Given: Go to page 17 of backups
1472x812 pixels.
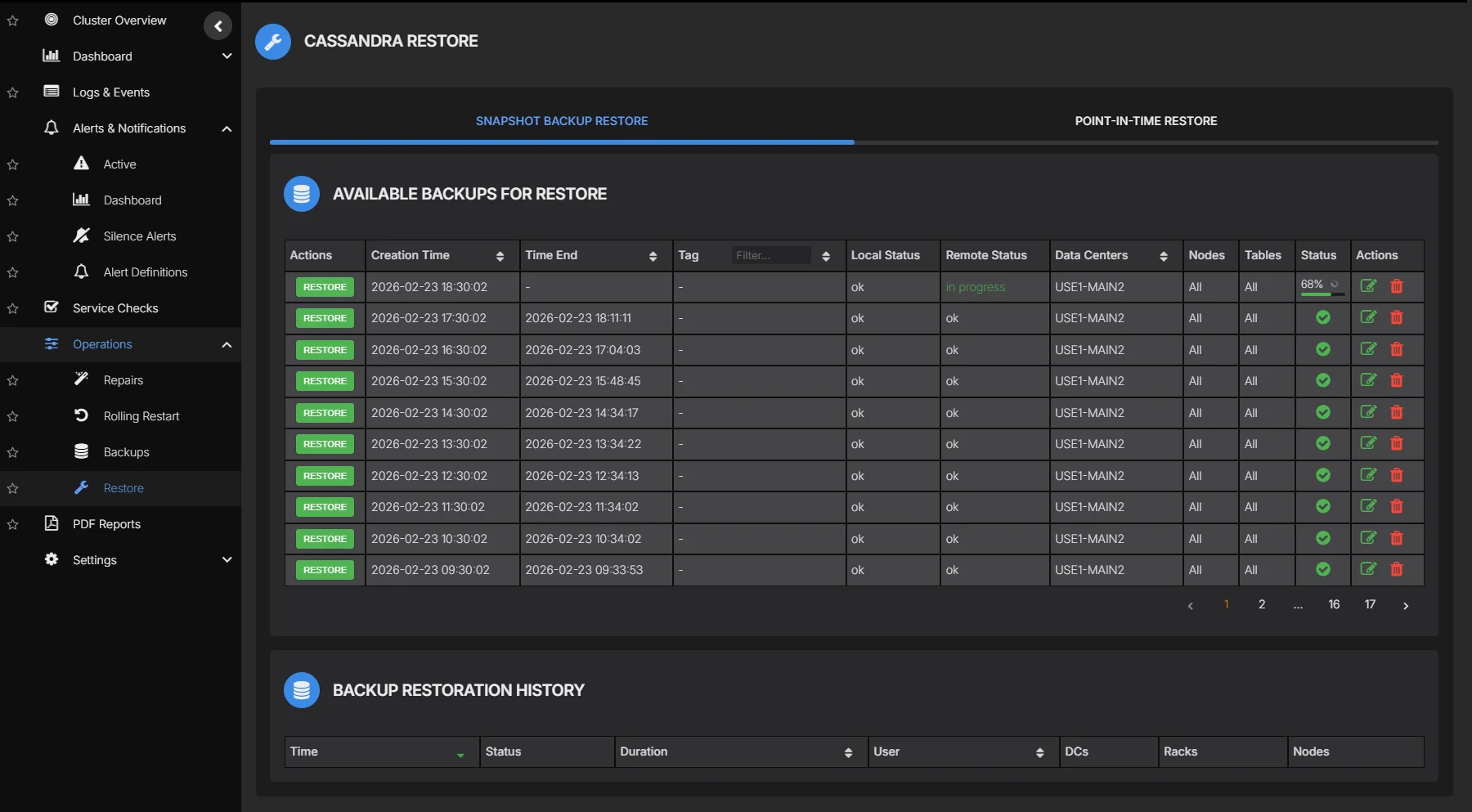Looking at the screenshot, I should click(x=1370, y=604).
